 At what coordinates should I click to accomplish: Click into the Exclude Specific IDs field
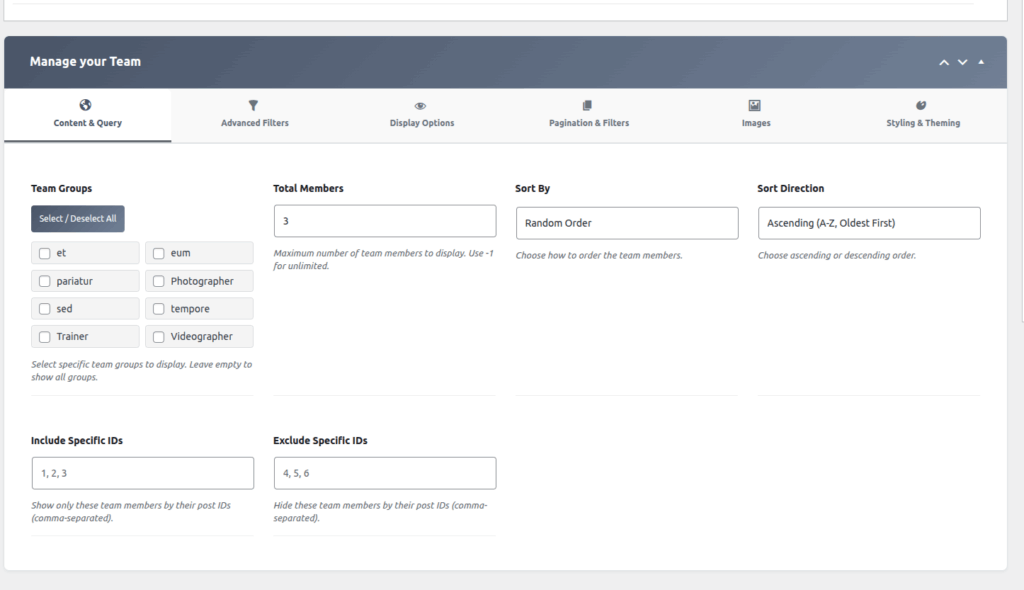(x=384, y=473)
